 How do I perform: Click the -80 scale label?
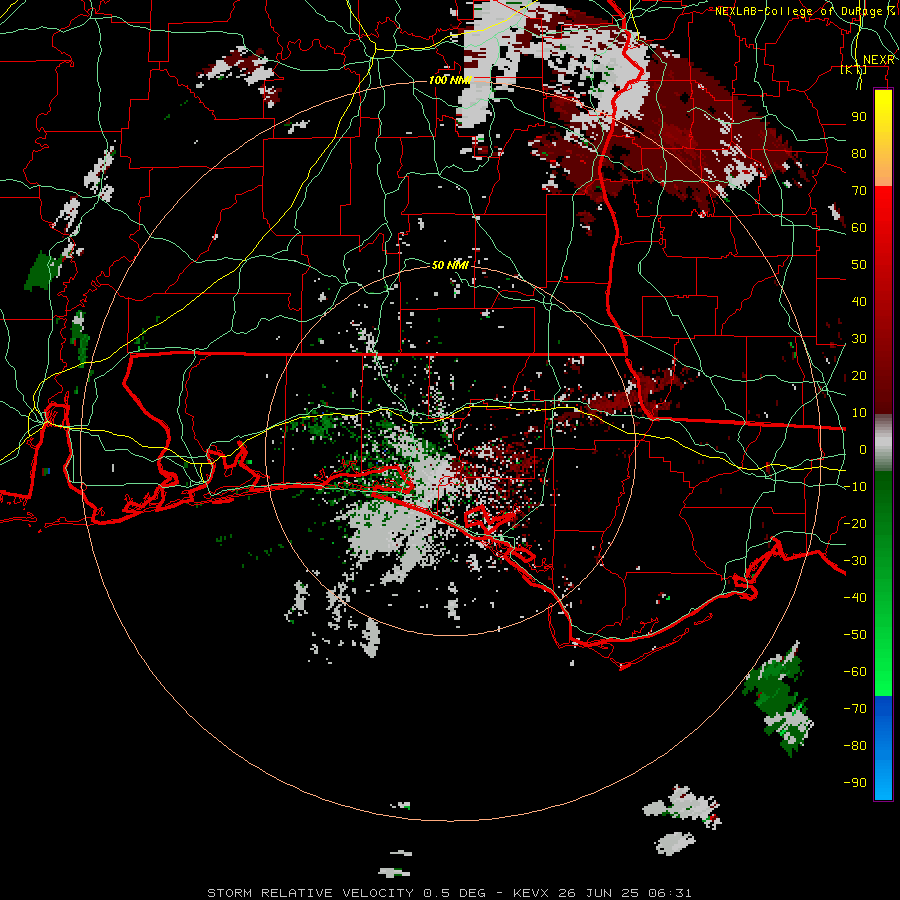[x=855, y=746]
